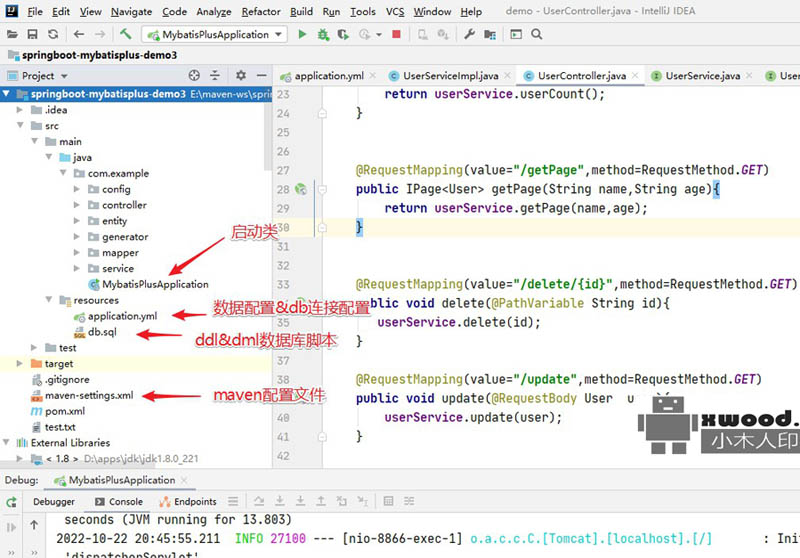Image resolution: width=800 pixels, height=558 pixels.
Task: Click the Forward navigation arrow
Action: pos(100,34)
